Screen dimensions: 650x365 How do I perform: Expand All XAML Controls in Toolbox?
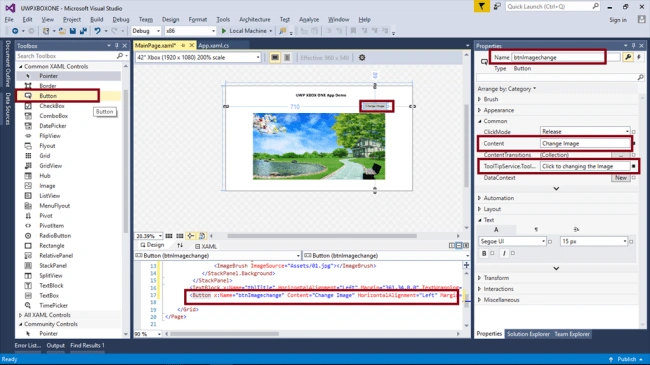click(x=20, y=315)
